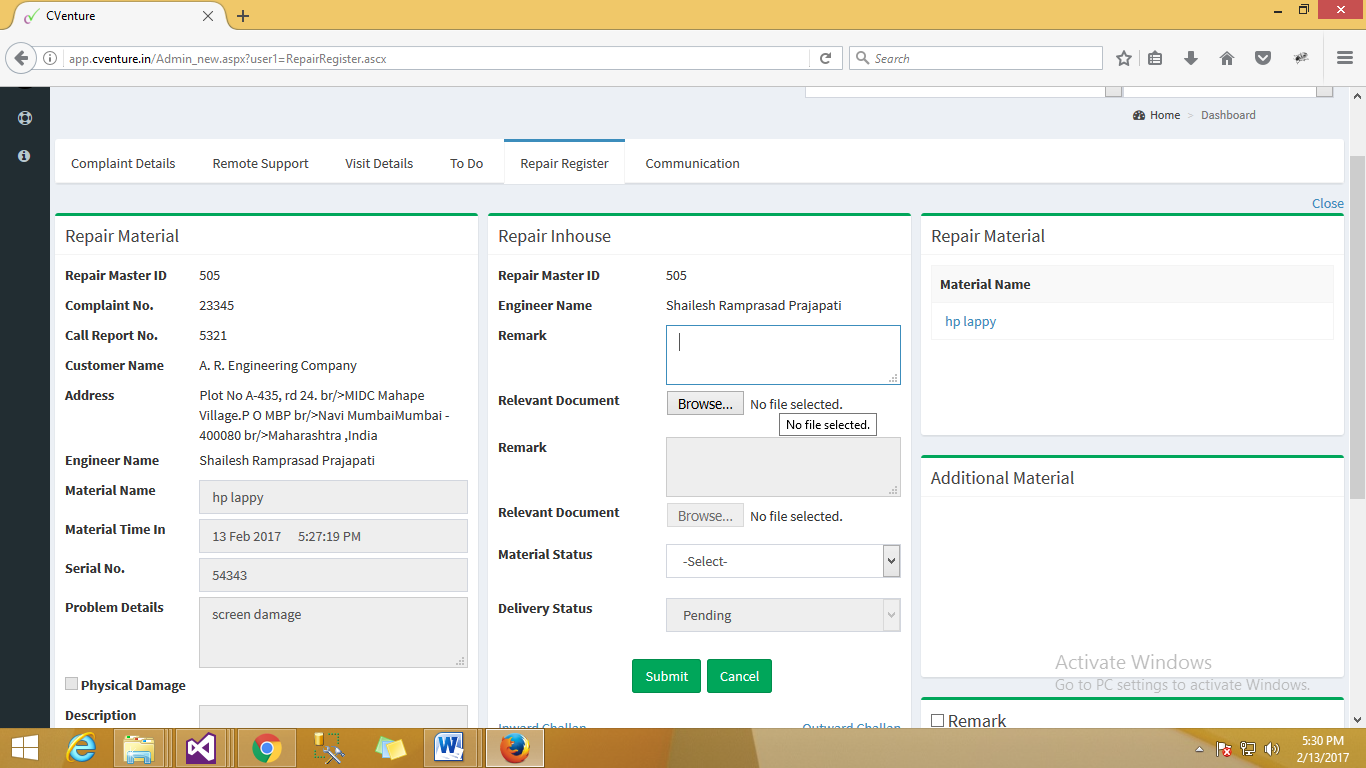Click the Problem Details screen damage box

(x=333, y=632)
